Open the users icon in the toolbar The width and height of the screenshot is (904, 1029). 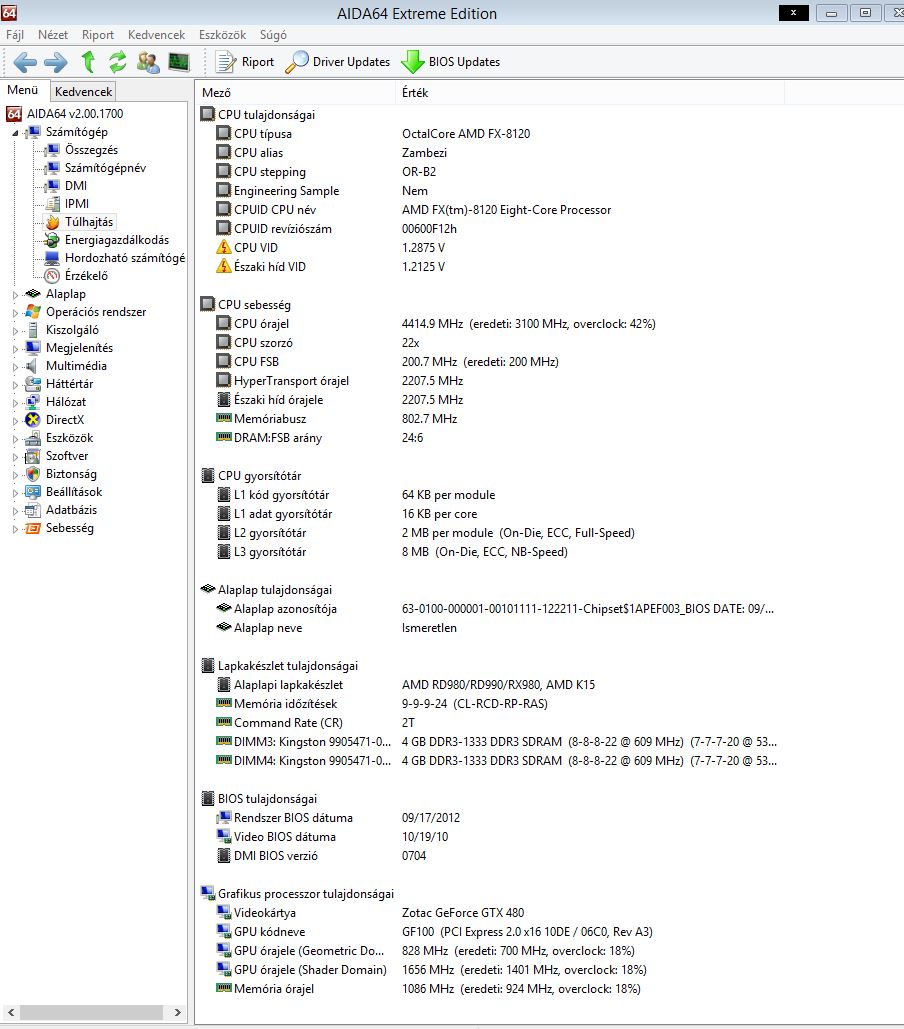[x=148, y=62]
